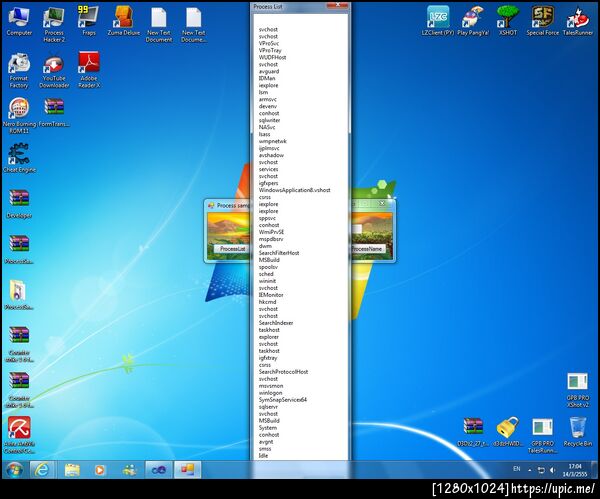Click the IEMonitor entry

pos(271,295)
